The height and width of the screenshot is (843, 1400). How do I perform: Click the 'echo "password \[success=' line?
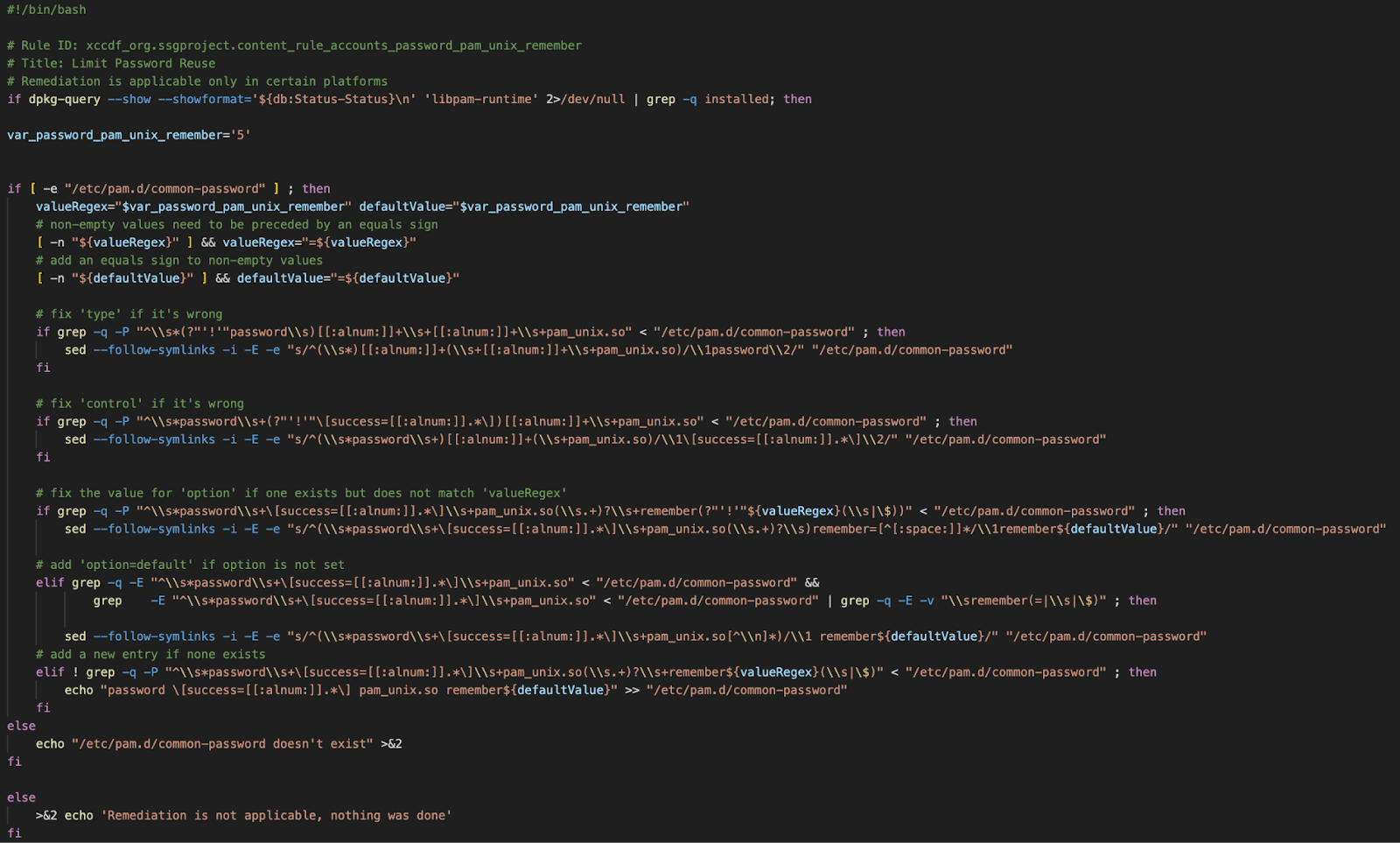tap(456, 691)
